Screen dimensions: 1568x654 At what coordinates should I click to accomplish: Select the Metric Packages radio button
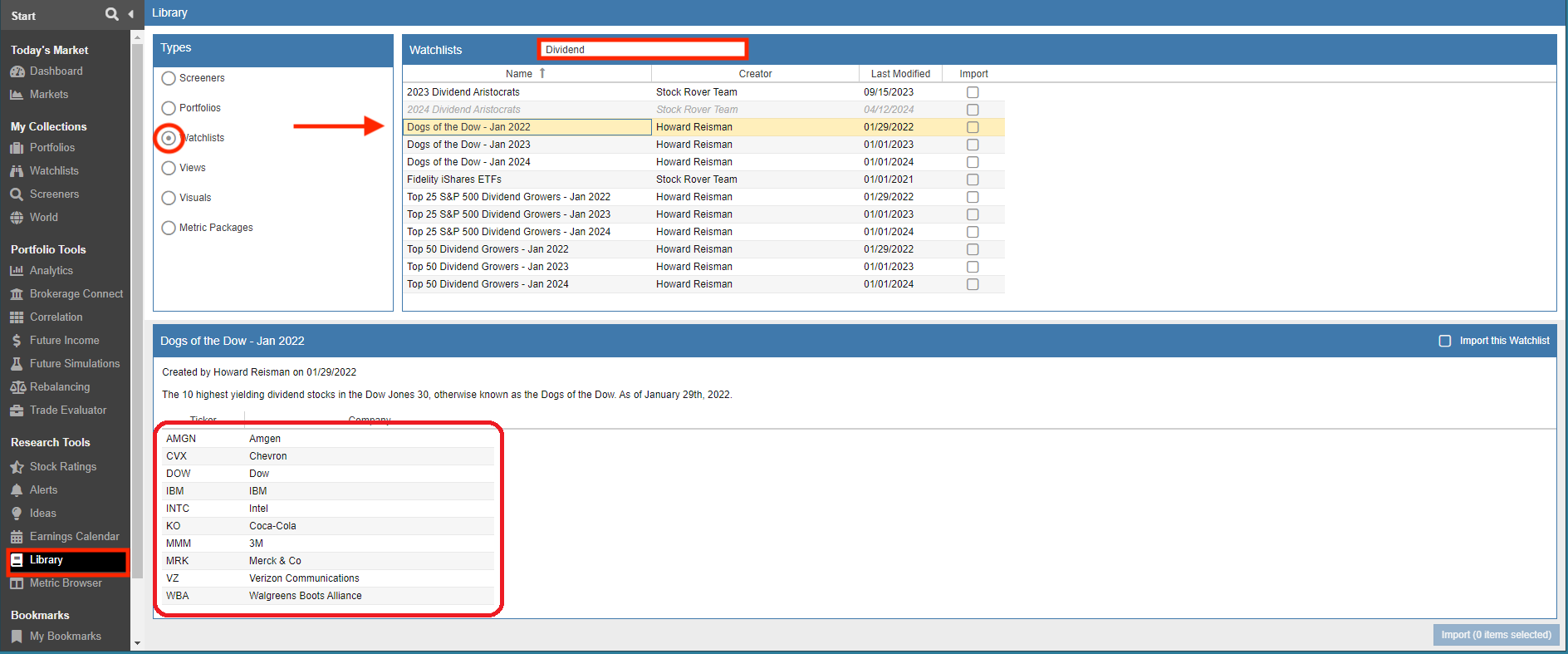tap(169, 228)
